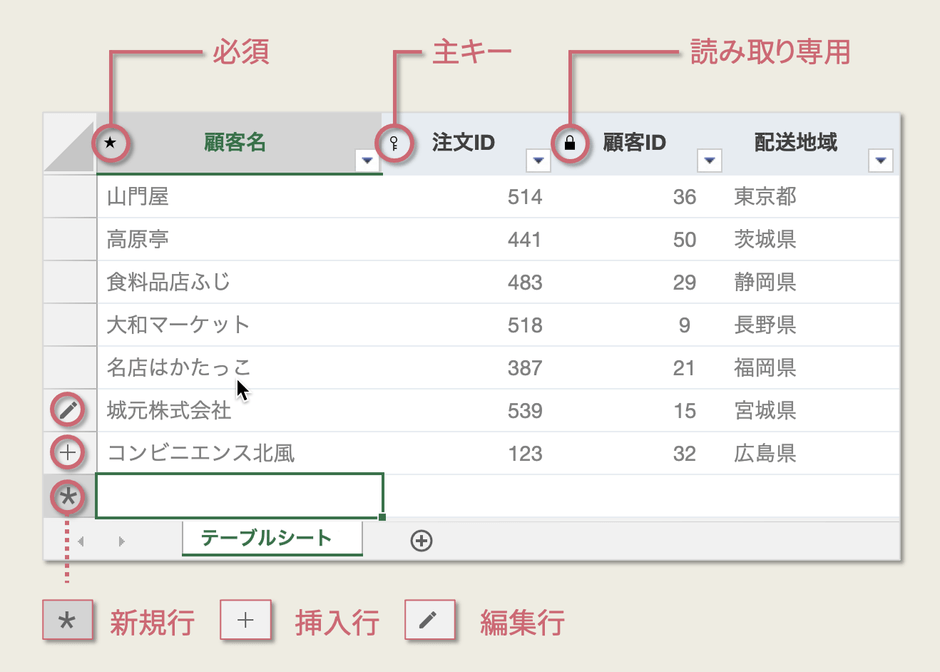Select the new-row asterisk icon in row header
The height and width of the screenshot is (672, 940).
(x=67, y=495)
